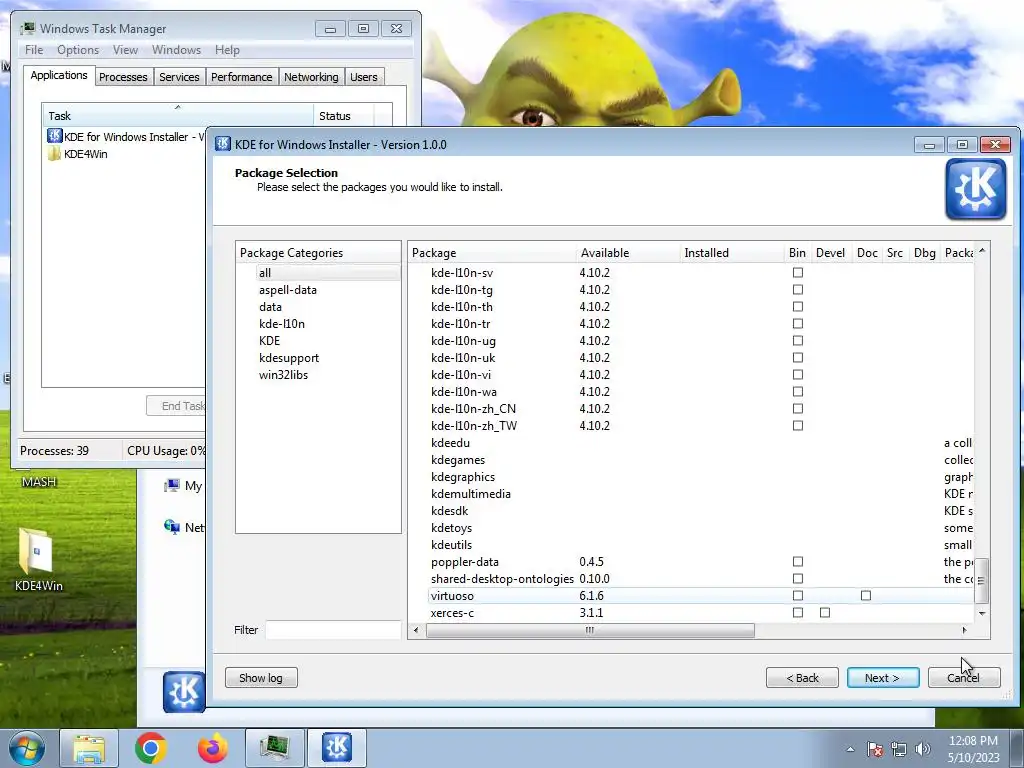Switch to Processes tab
This screenshot has height=768, width=1024.
[123, 77]
